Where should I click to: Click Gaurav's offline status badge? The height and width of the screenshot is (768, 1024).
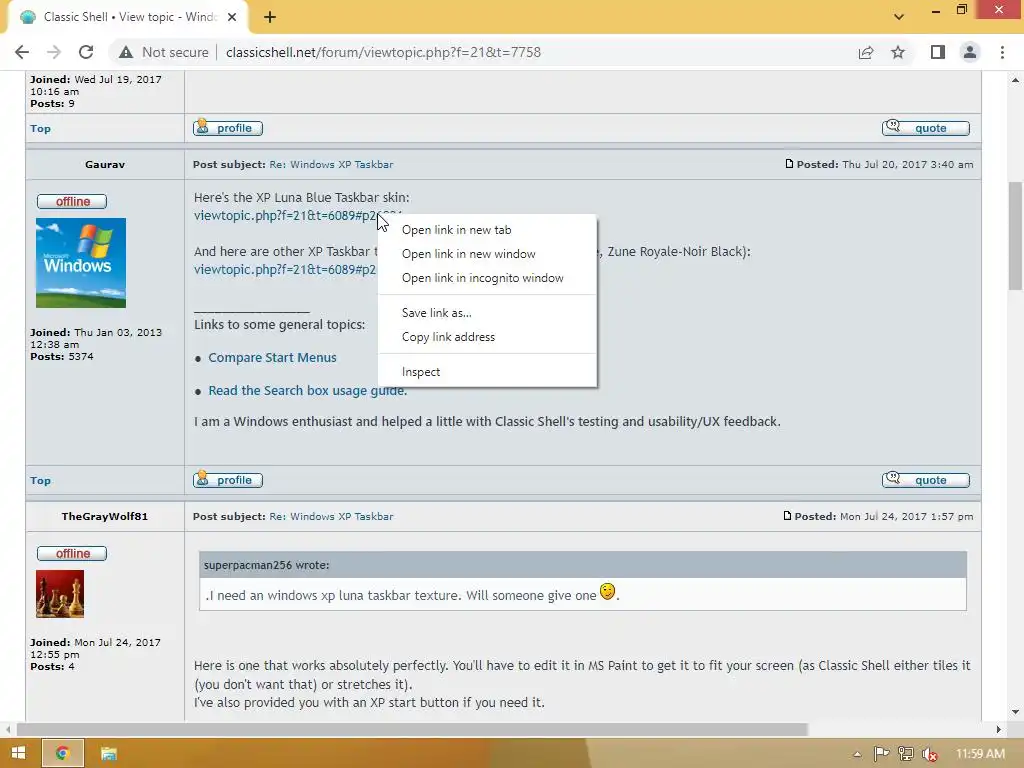[x=72, y=201]
